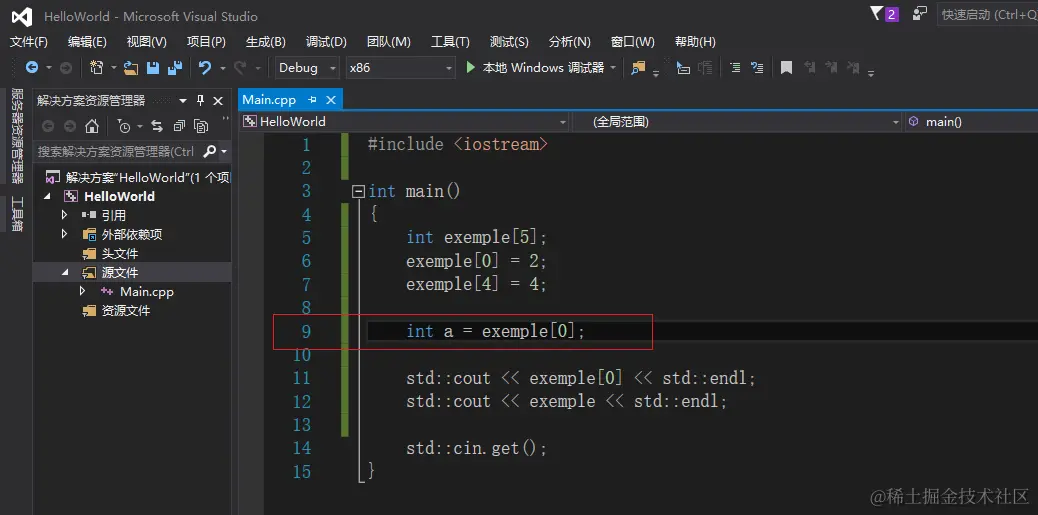Open the 工具箱 toolbox side tab
Viewport: 1038px width, 515px height.
(x=17, y=214)
